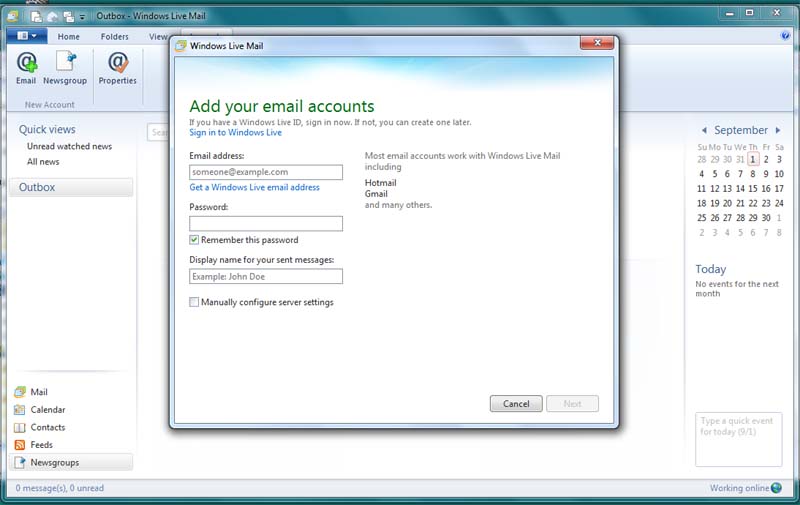This screenshot has height=505, width=800.
Task: Select Unread watched news quick view
Action: coord(69,146)
